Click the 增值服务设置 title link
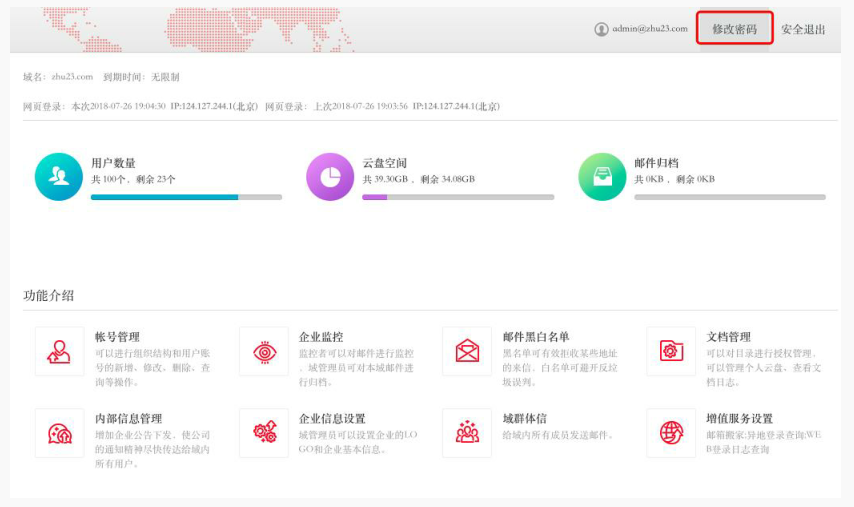 740,419
